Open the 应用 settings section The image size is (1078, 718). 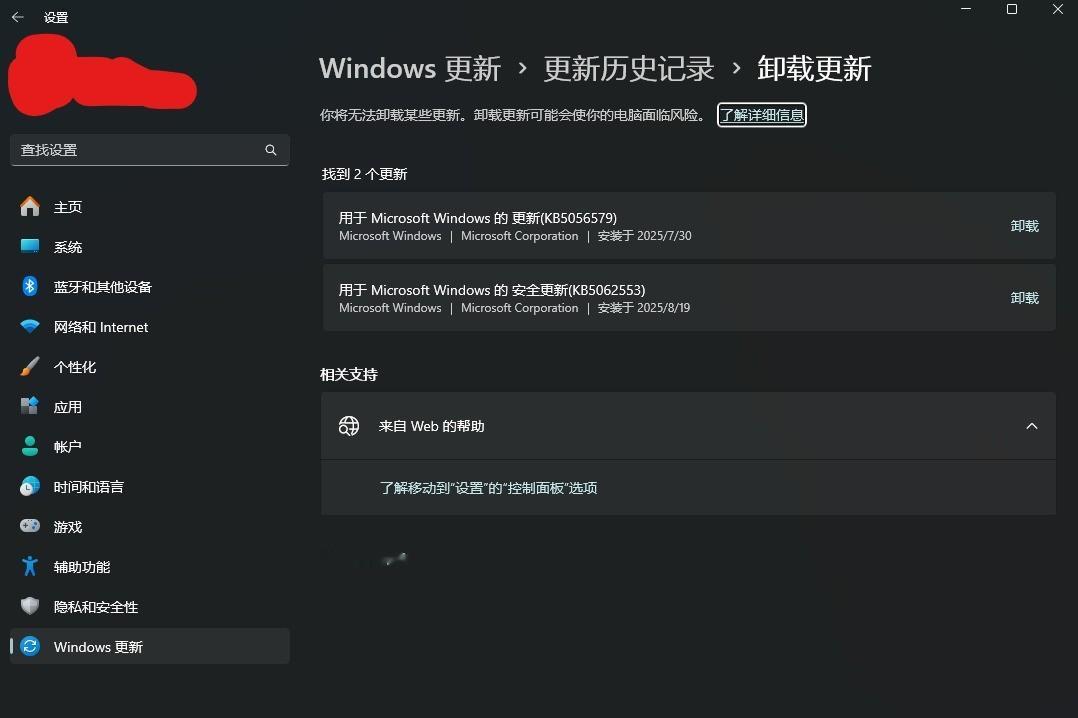68,407
